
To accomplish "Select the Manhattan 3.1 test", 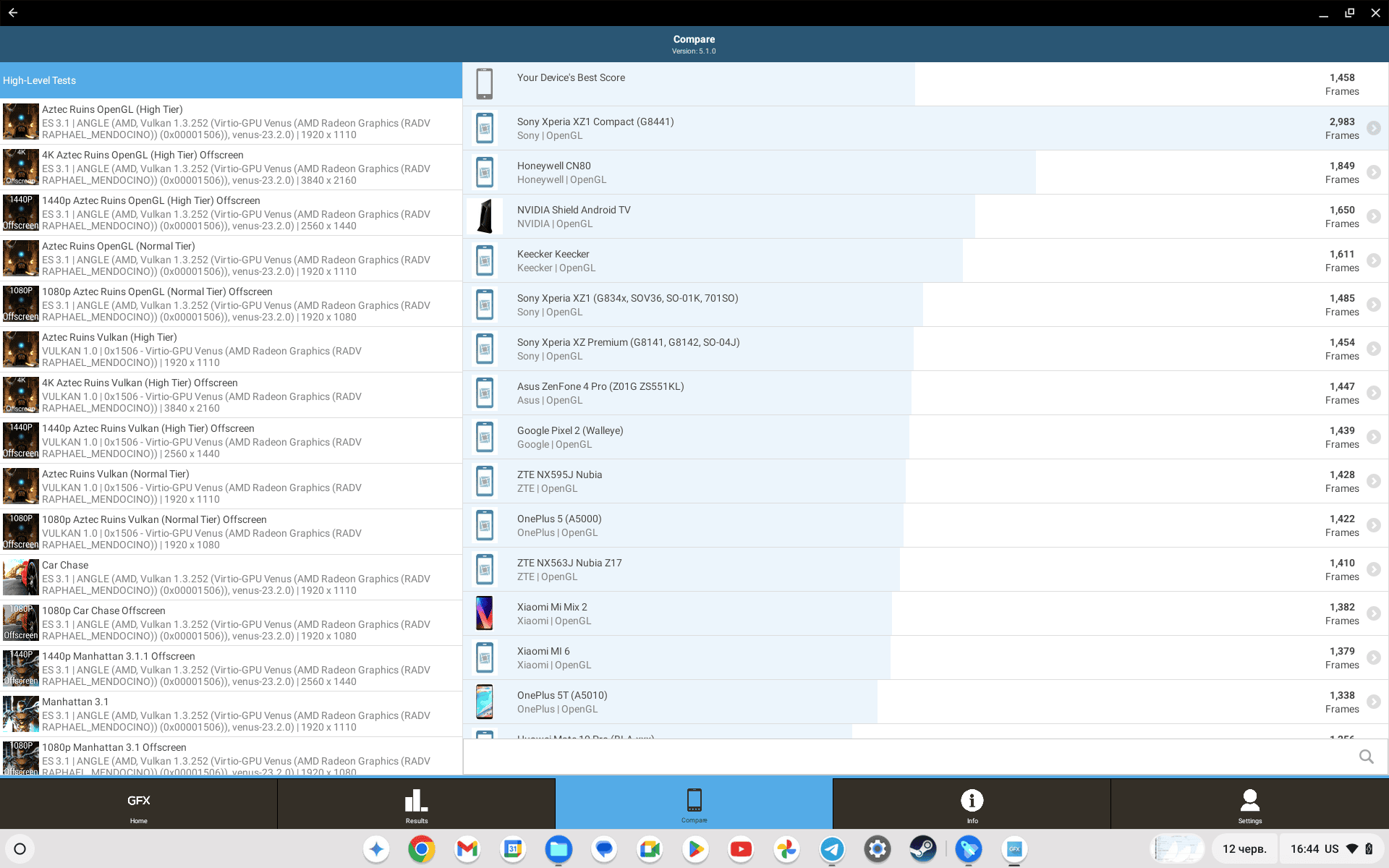I will [231, 714].
